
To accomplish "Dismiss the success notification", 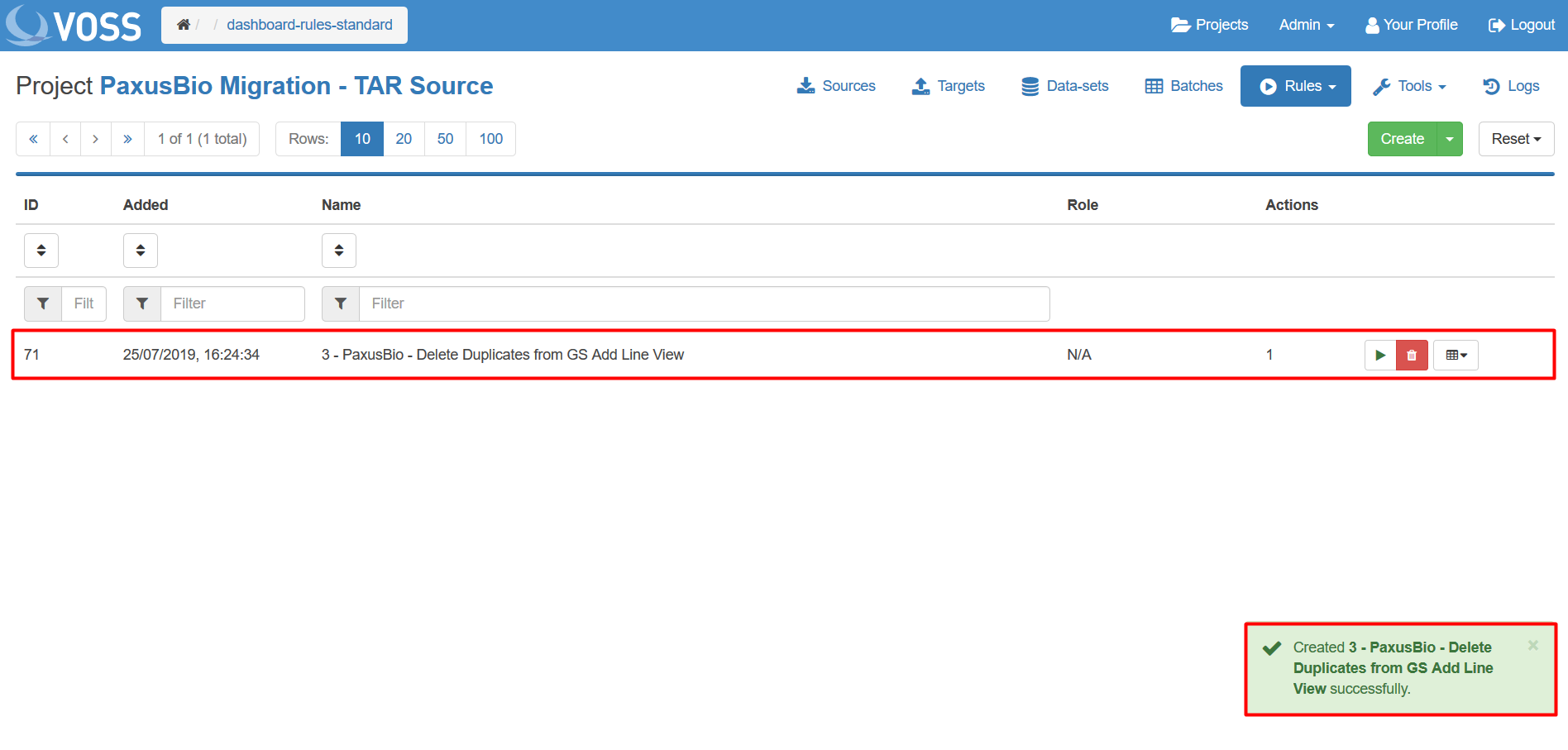I will [1532, 646].
